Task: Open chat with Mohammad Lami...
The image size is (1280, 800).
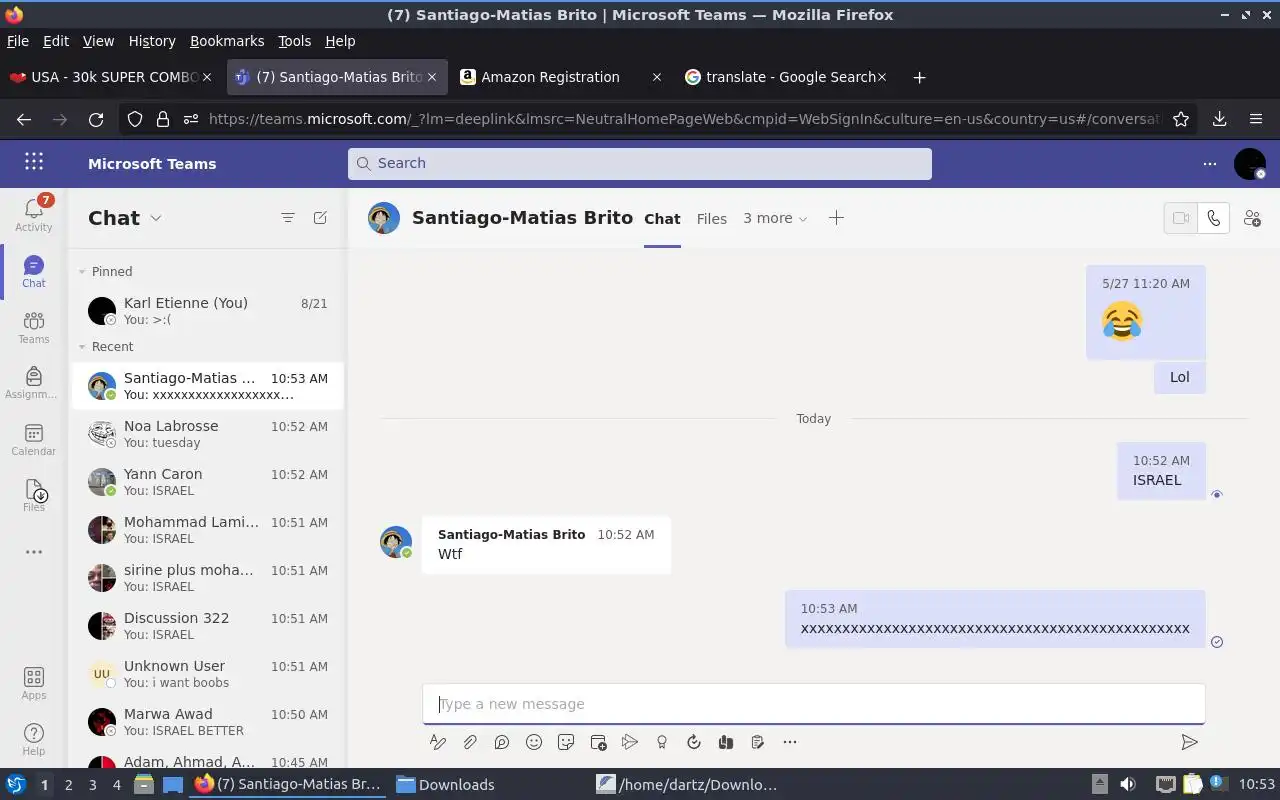Action: [x=207, y=530]
